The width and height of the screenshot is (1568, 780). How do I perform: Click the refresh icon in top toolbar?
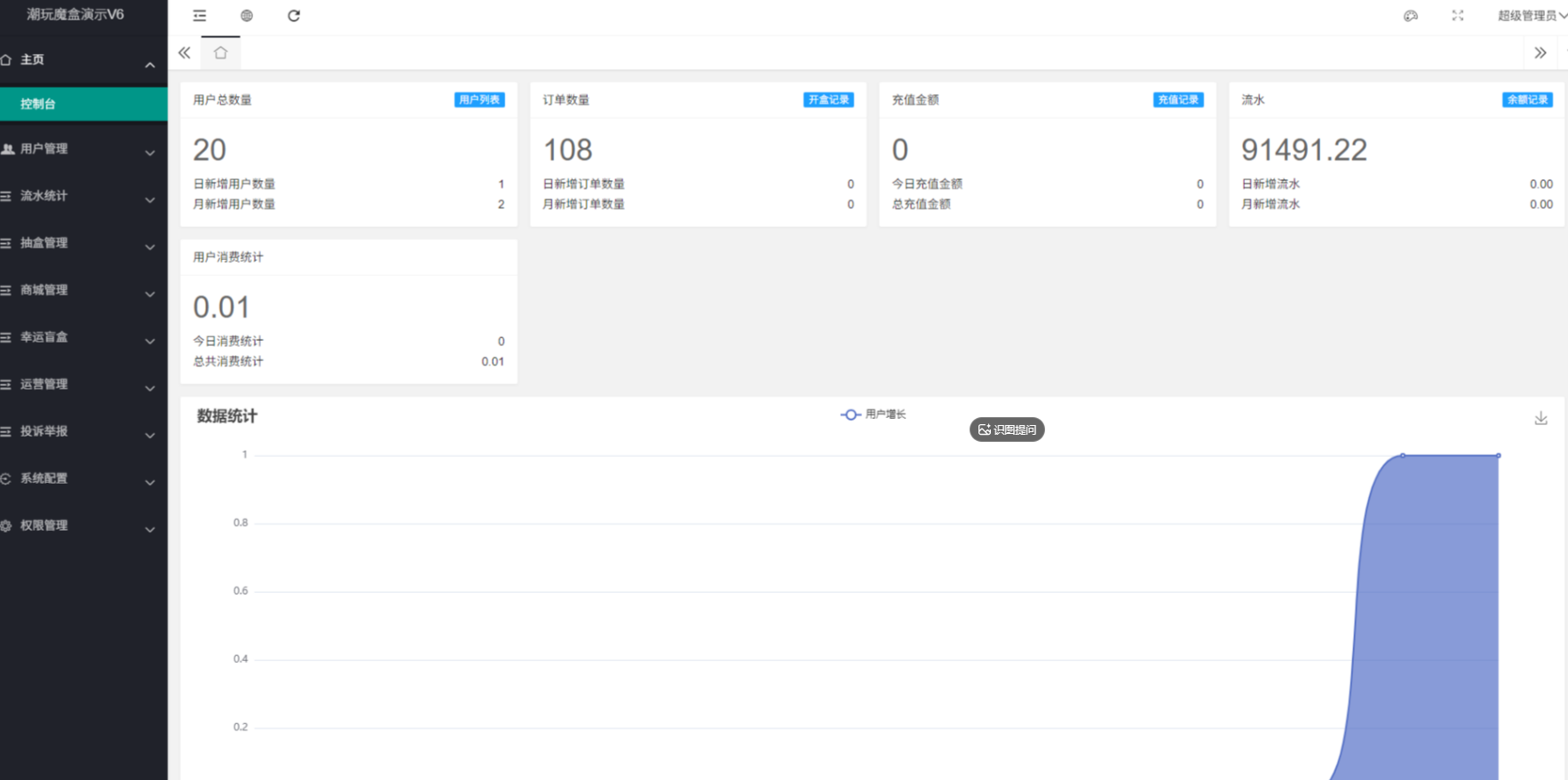[294, 16]
